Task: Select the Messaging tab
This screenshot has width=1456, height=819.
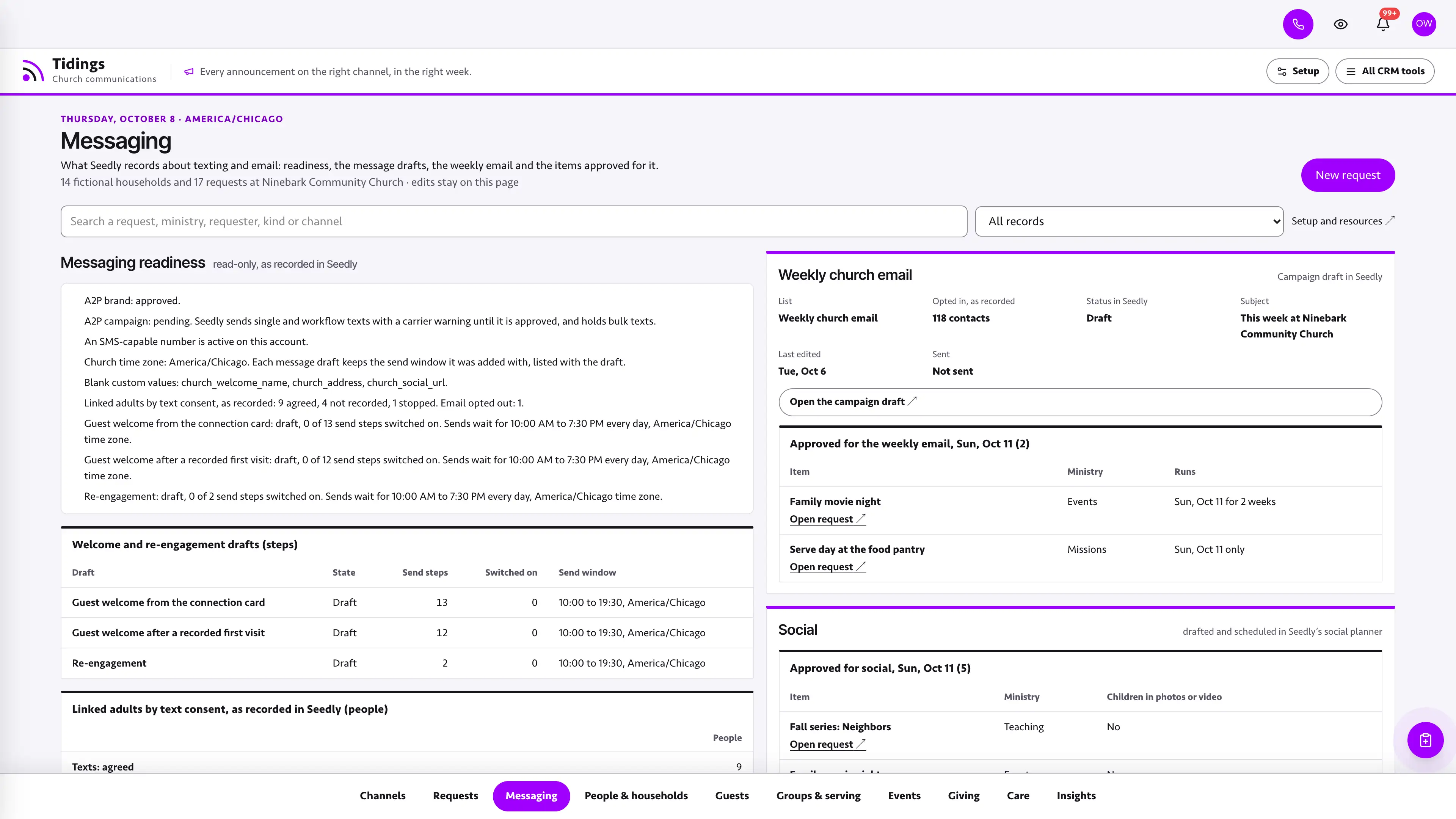Action: pyautogui.click(x=531, y=796)
